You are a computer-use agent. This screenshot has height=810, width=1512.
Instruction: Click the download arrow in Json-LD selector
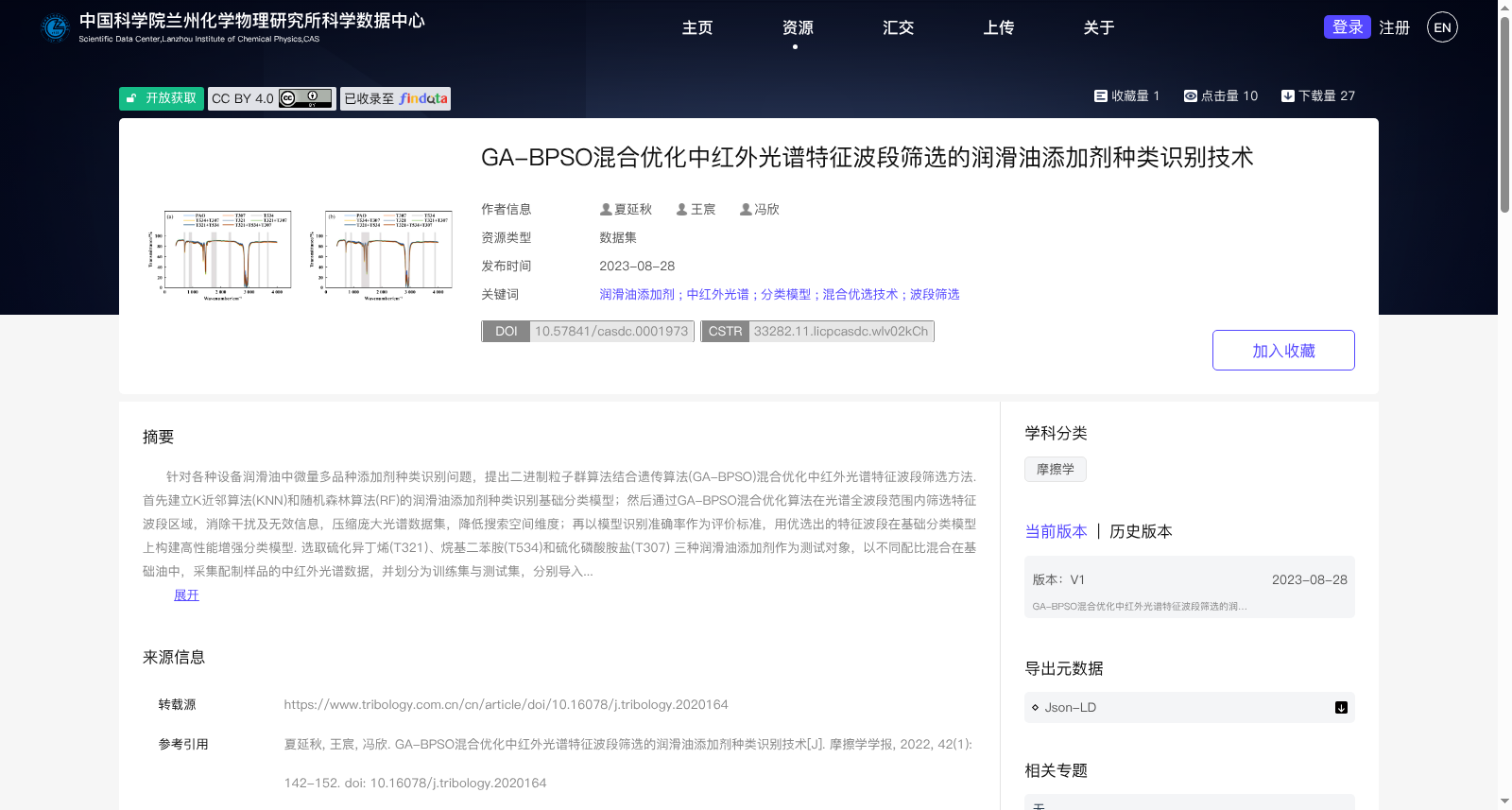coord(1341,707)
